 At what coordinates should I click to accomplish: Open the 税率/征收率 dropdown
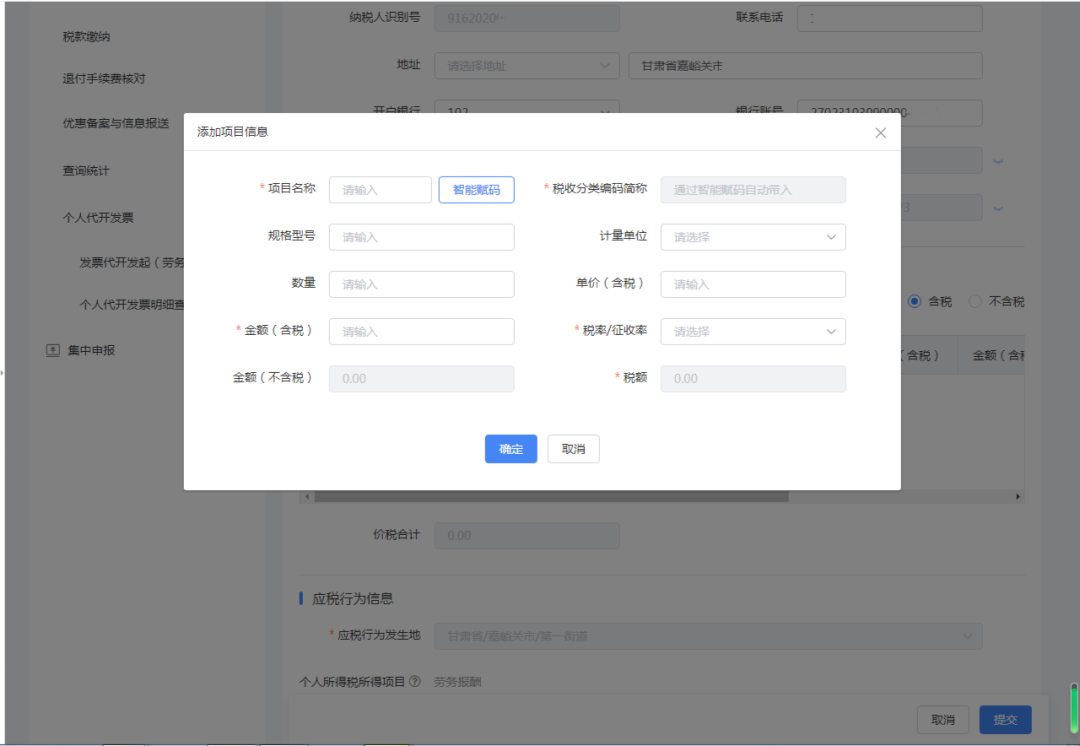752,331
